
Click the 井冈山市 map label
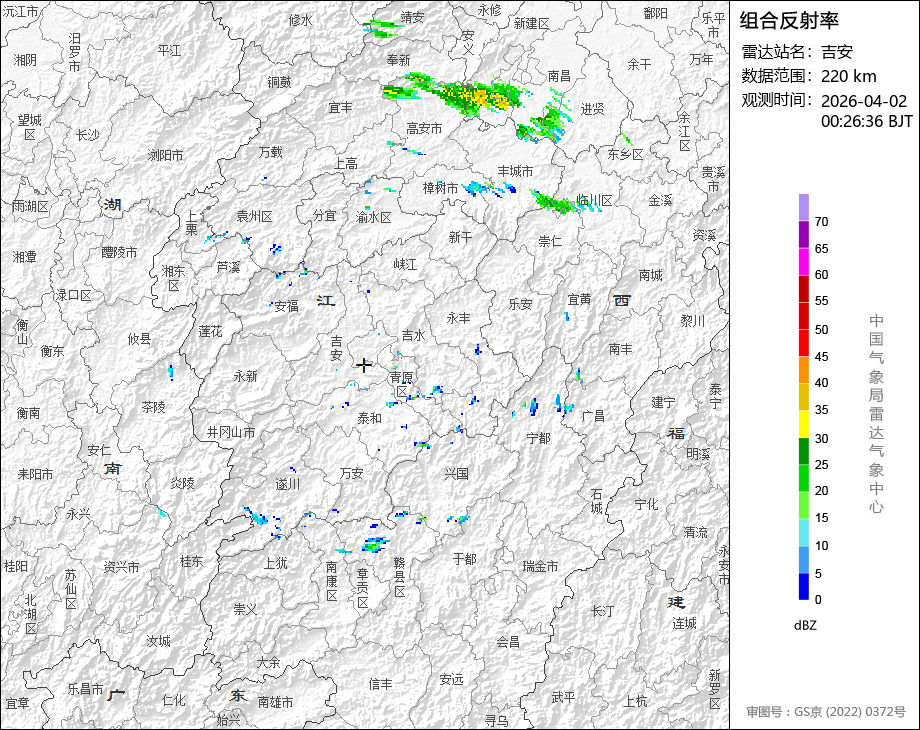231,433
